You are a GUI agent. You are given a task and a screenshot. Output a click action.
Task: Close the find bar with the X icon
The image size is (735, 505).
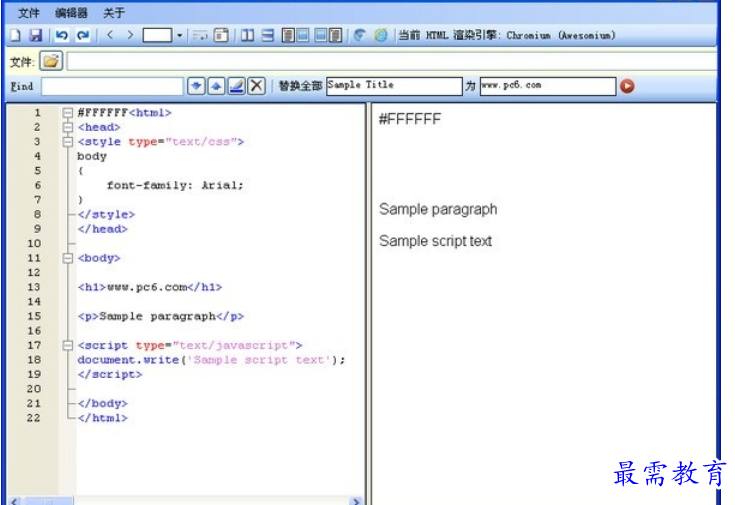pos(256,86)
